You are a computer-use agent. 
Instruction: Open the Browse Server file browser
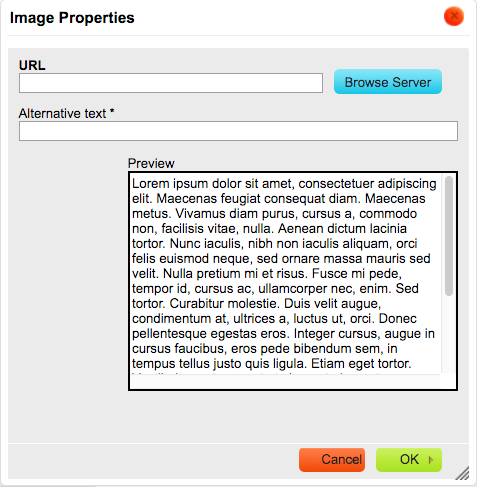click(388, 82)
